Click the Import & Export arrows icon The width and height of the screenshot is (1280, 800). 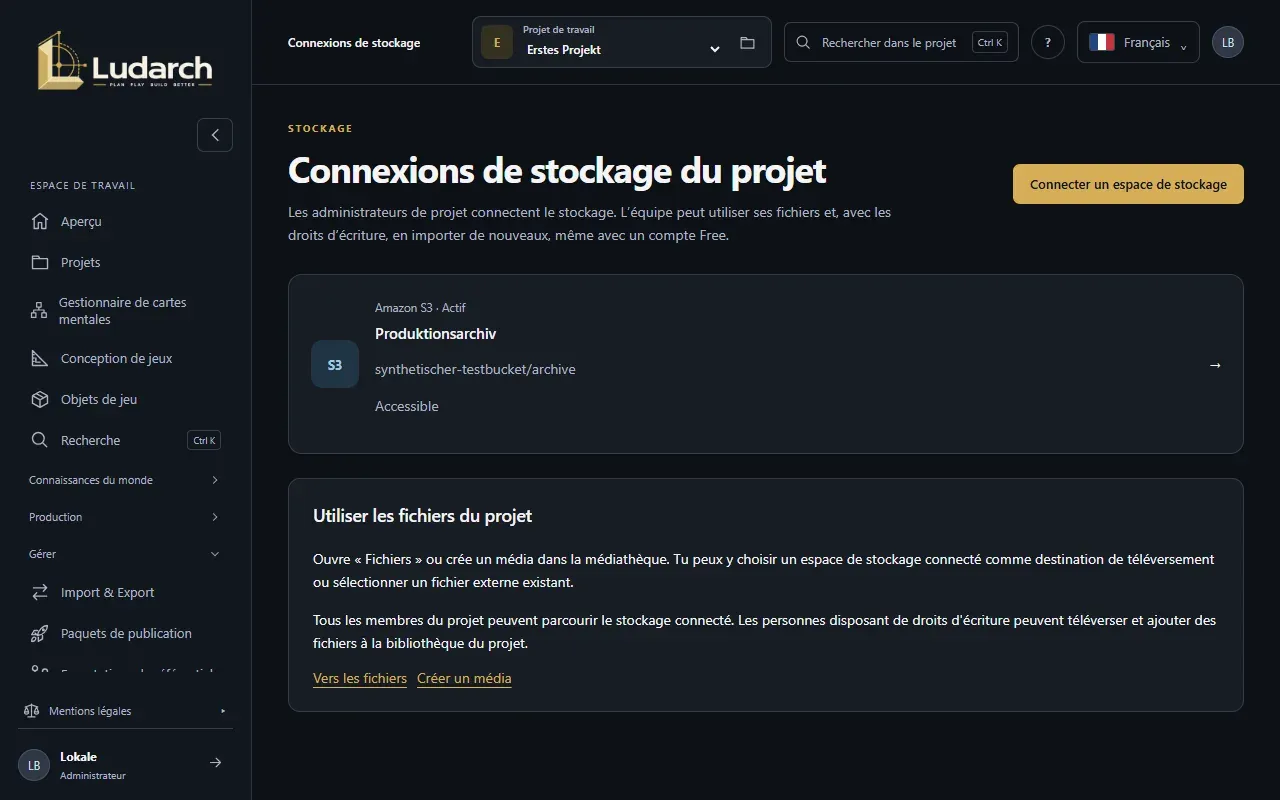[x=40, y=592]
